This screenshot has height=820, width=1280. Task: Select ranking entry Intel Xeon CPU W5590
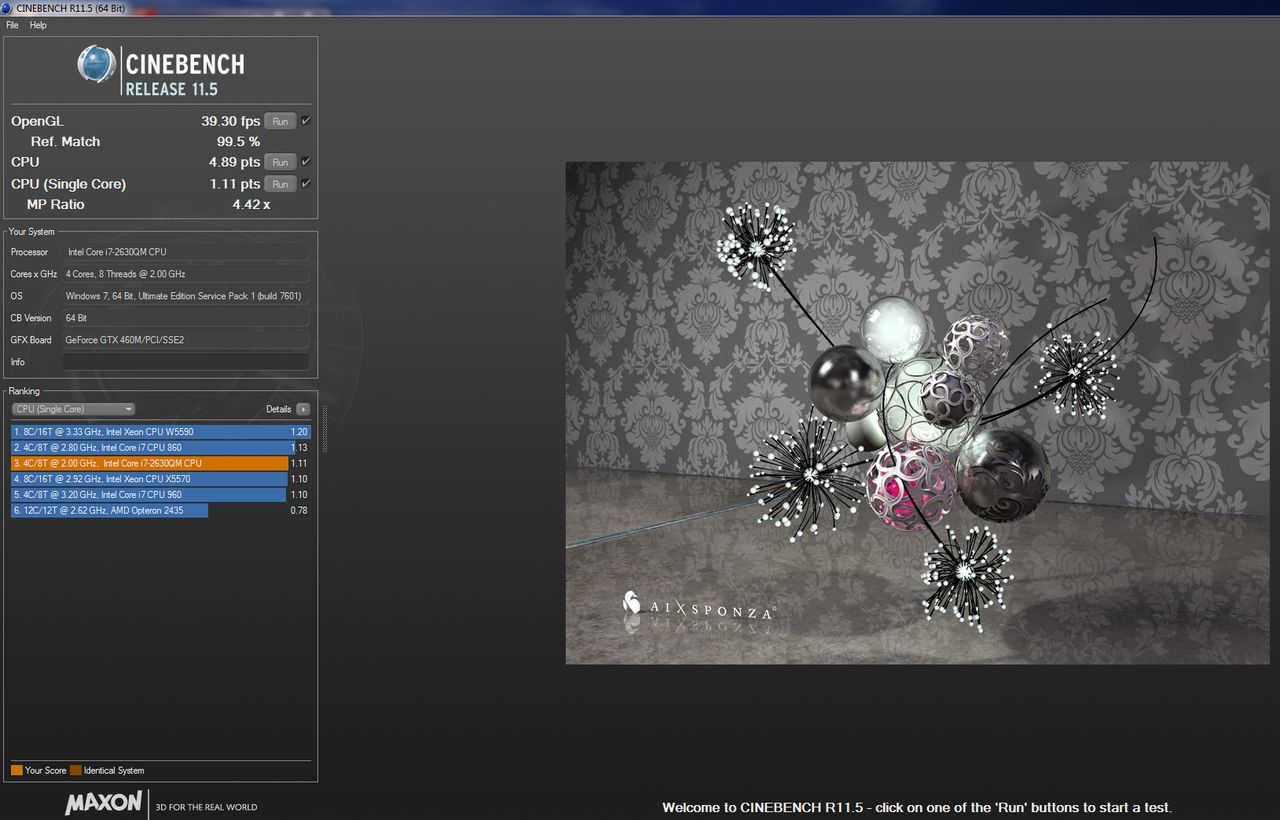tap(161, 432)
